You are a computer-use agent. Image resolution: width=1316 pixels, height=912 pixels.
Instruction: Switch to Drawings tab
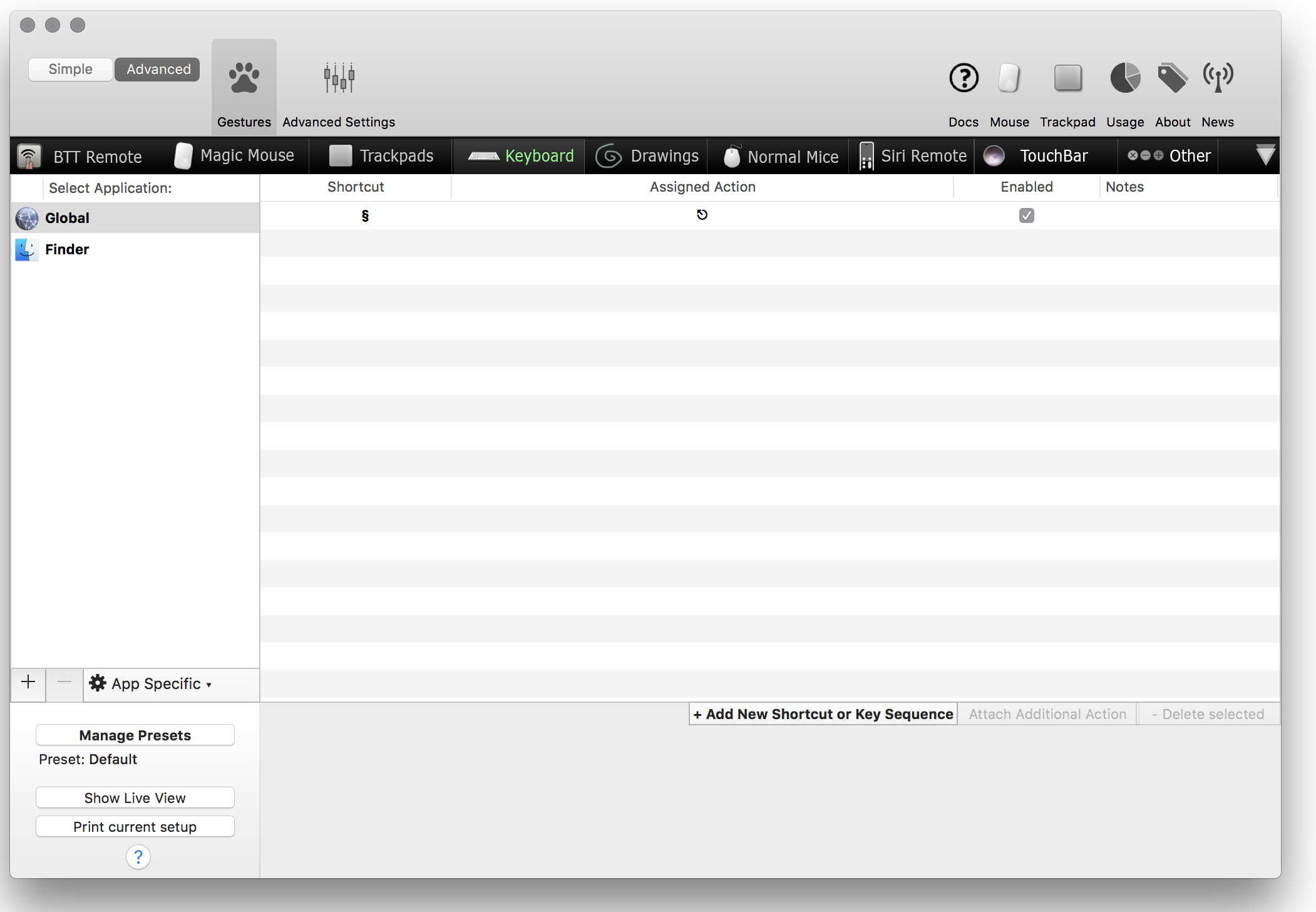(x=647, y=156)
